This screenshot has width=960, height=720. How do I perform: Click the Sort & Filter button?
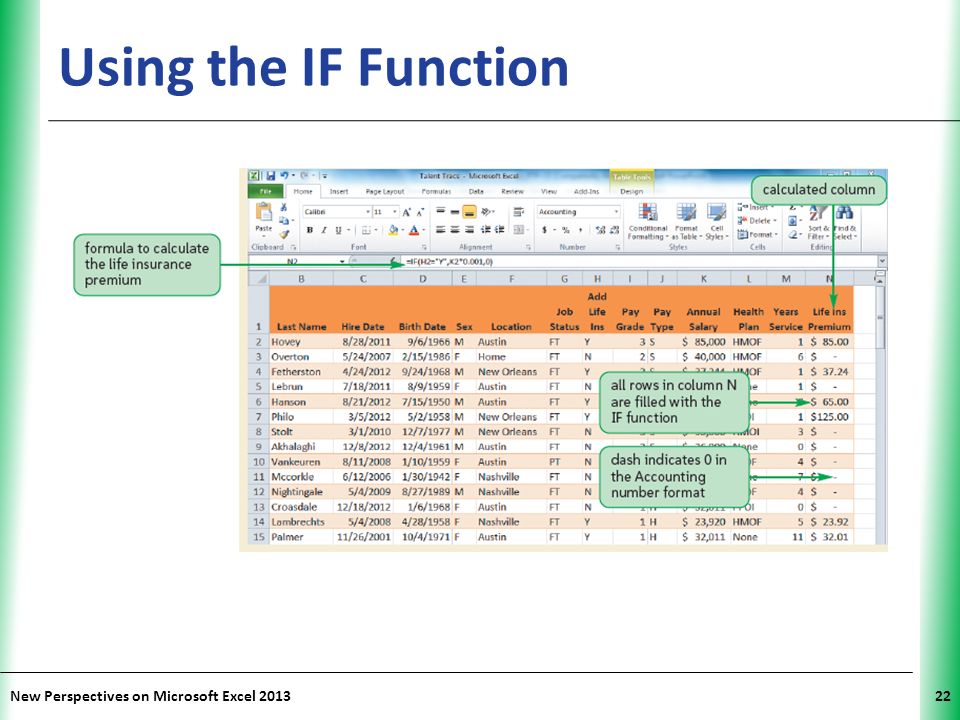pos(817,222)
